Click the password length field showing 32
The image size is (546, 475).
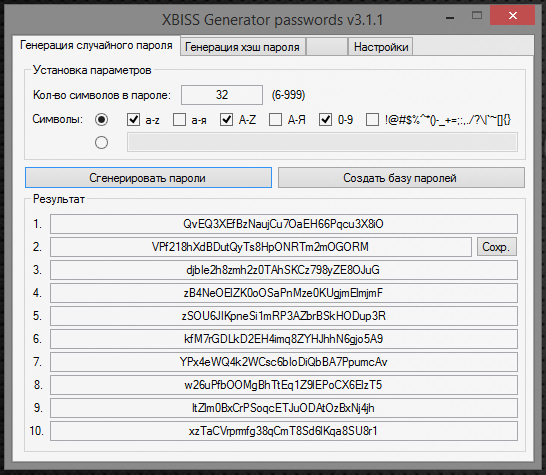coord(222,95)
